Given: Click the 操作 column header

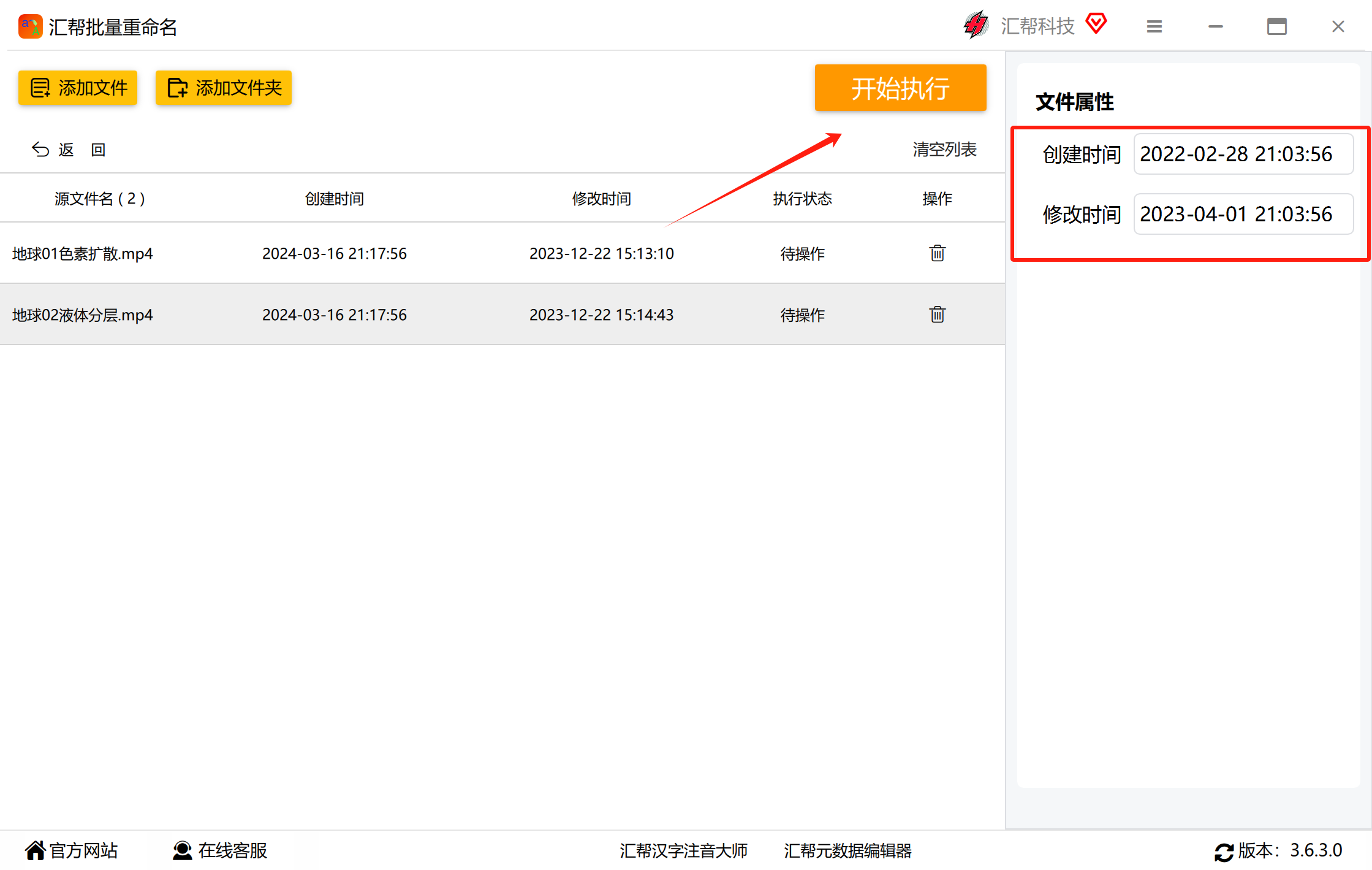Looking at the screenshot, I should [938, 199].
